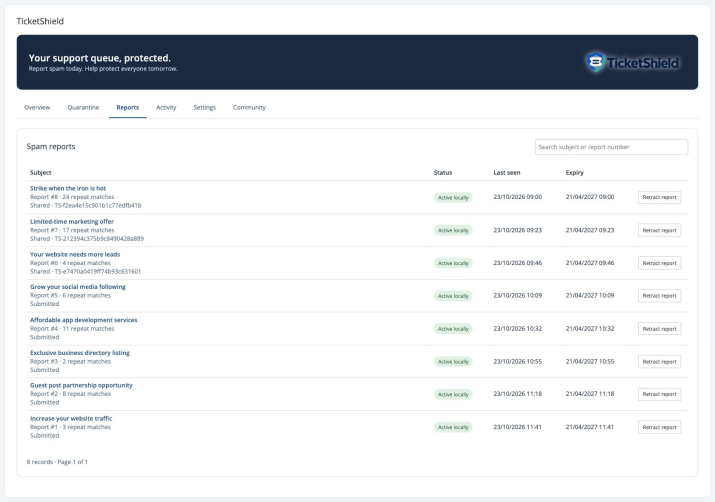The height and width of the screenshot is (502, 715).
Task: Switch to the Quarantine tab
Action: (x=83, y=108)
